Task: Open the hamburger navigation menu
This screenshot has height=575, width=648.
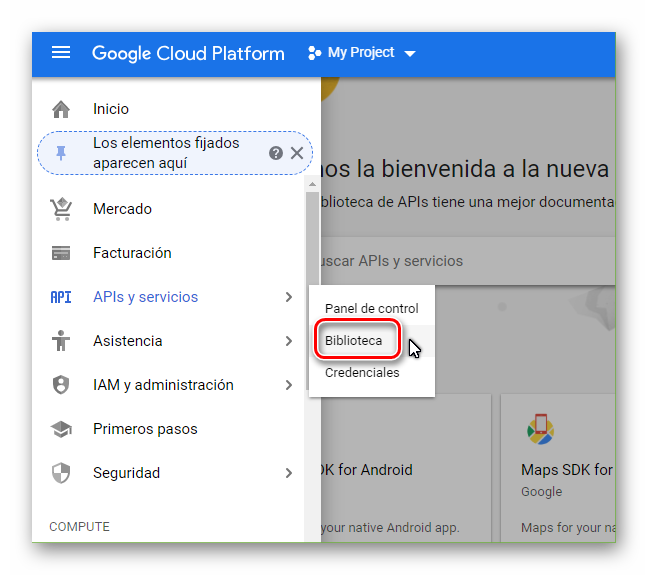Action: [x=61, y=52]
